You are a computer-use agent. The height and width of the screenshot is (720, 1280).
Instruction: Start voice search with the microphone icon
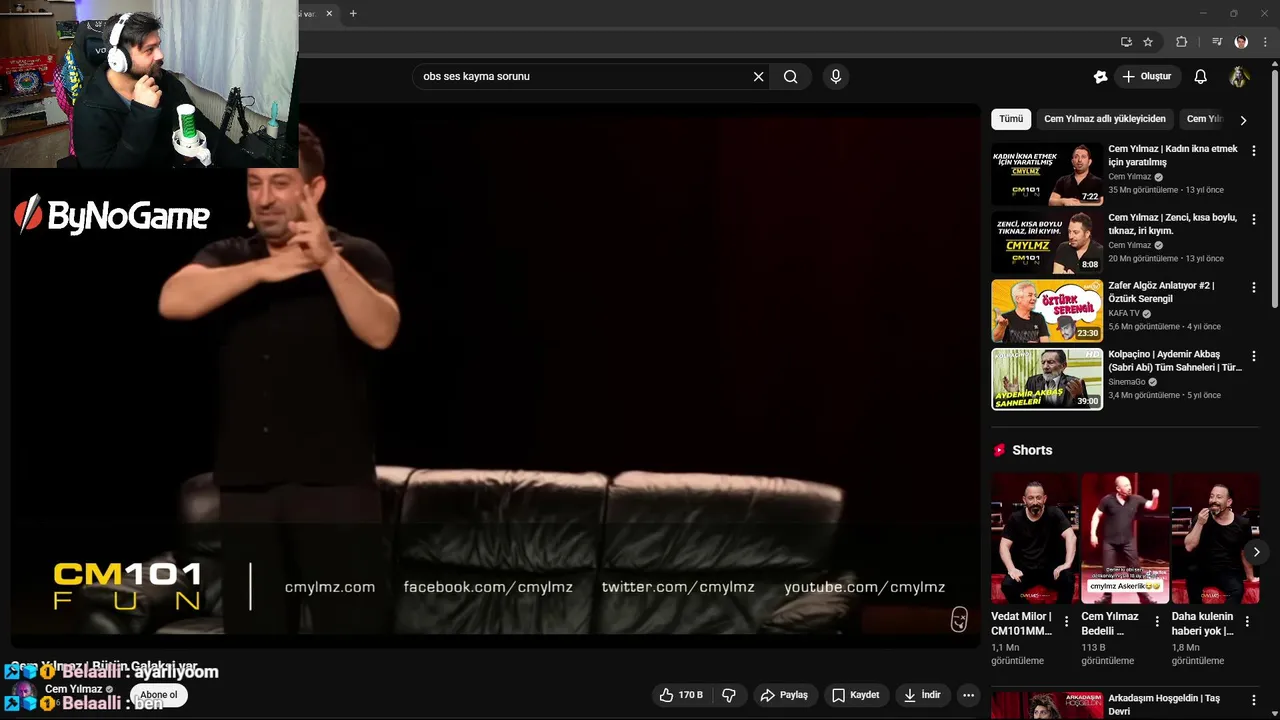coord(836,76)
